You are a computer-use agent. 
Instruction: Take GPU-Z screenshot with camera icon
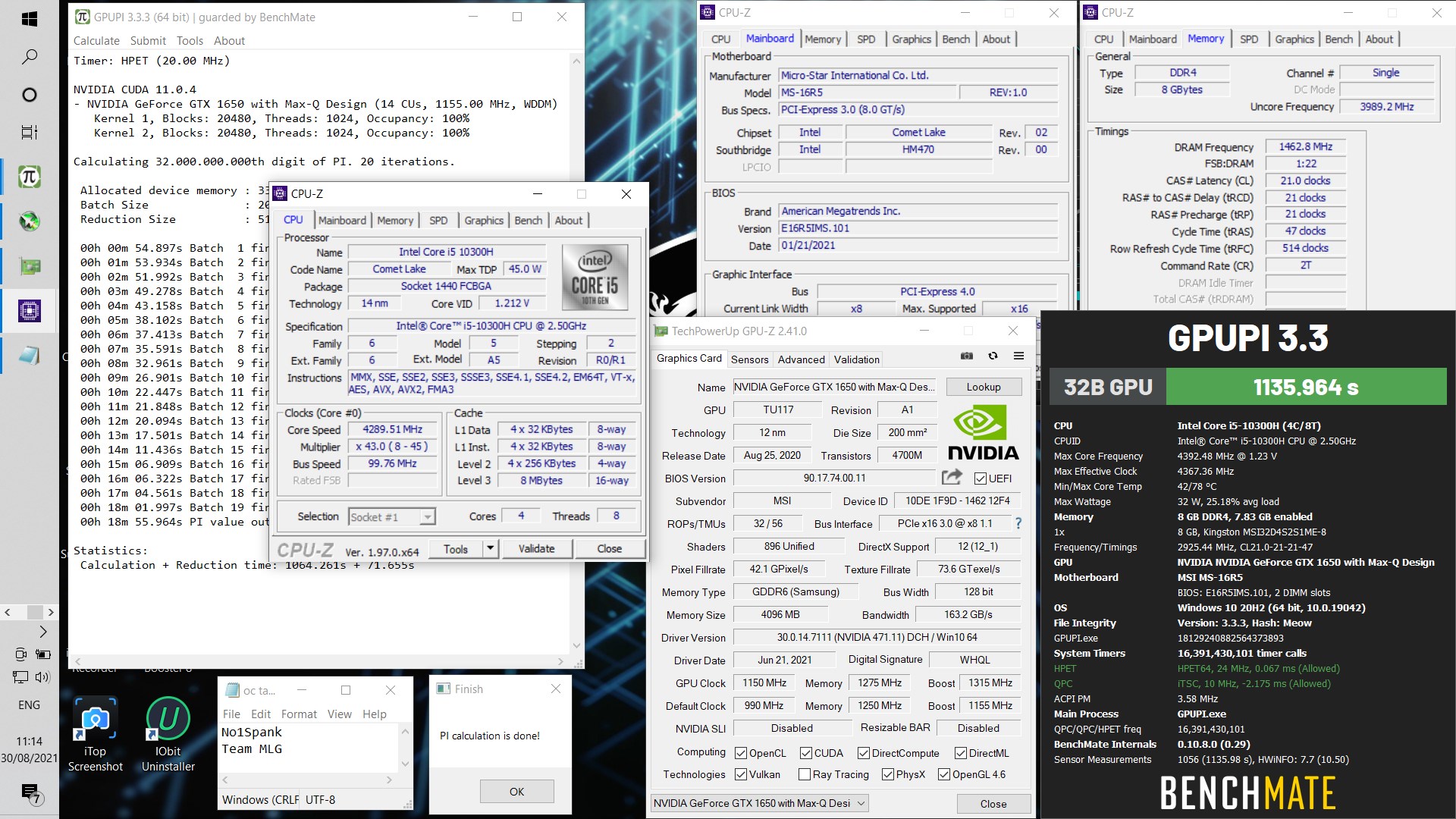pos(967,356)
